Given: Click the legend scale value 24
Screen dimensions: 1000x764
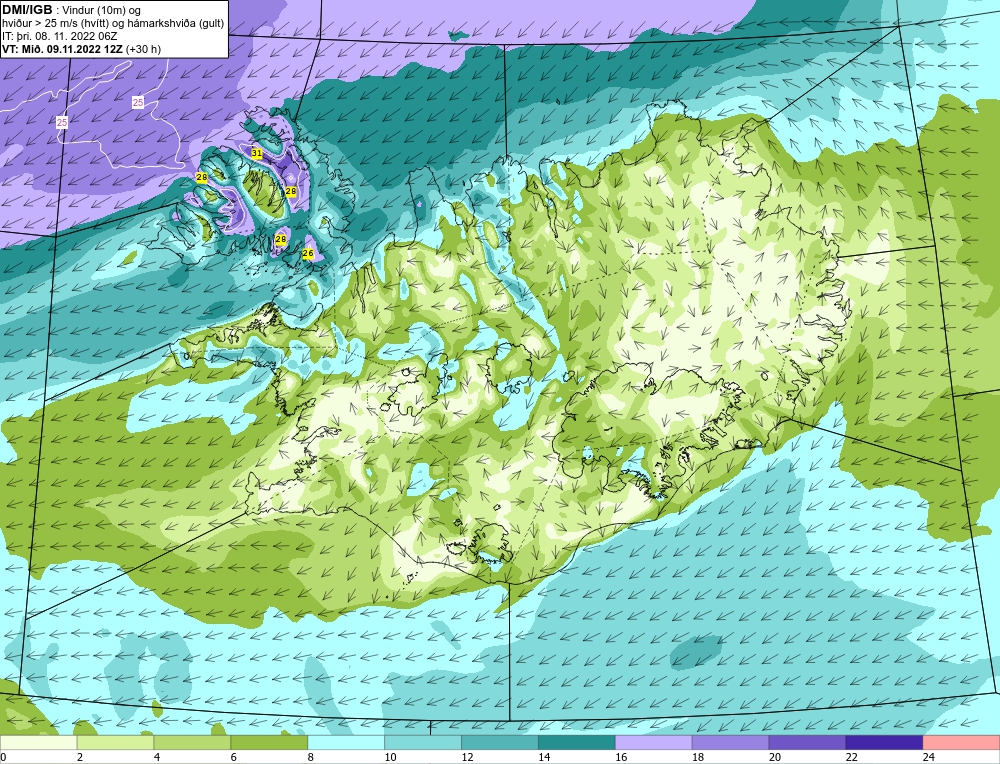Looking at the screenshot, I should (929, 758).
